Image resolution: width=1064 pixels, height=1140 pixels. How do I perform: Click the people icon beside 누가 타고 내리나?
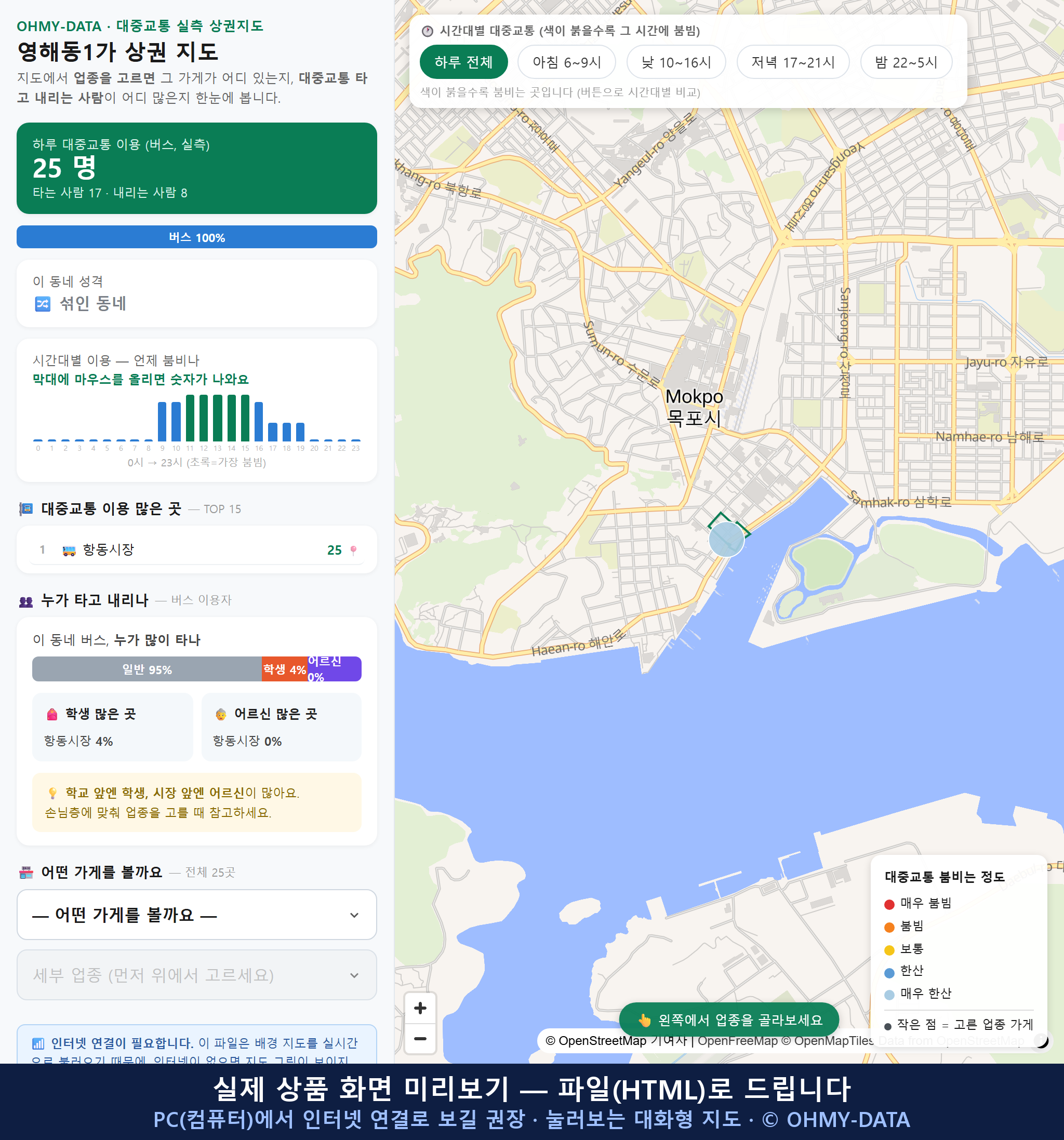(26, 601)
